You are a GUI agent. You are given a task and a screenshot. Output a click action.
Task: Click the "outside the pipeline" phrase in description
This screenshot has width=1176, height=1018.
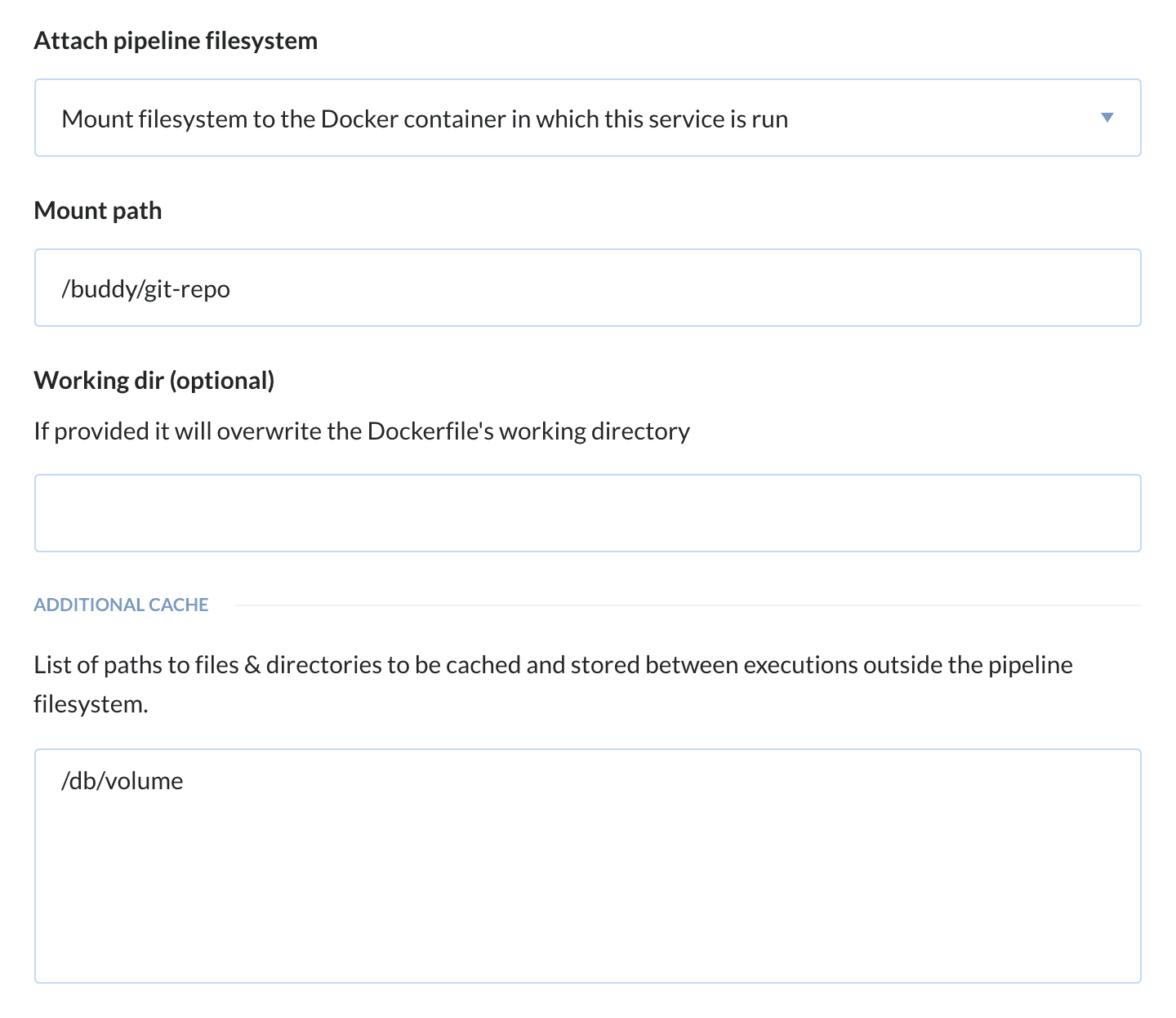pos(968,665)
